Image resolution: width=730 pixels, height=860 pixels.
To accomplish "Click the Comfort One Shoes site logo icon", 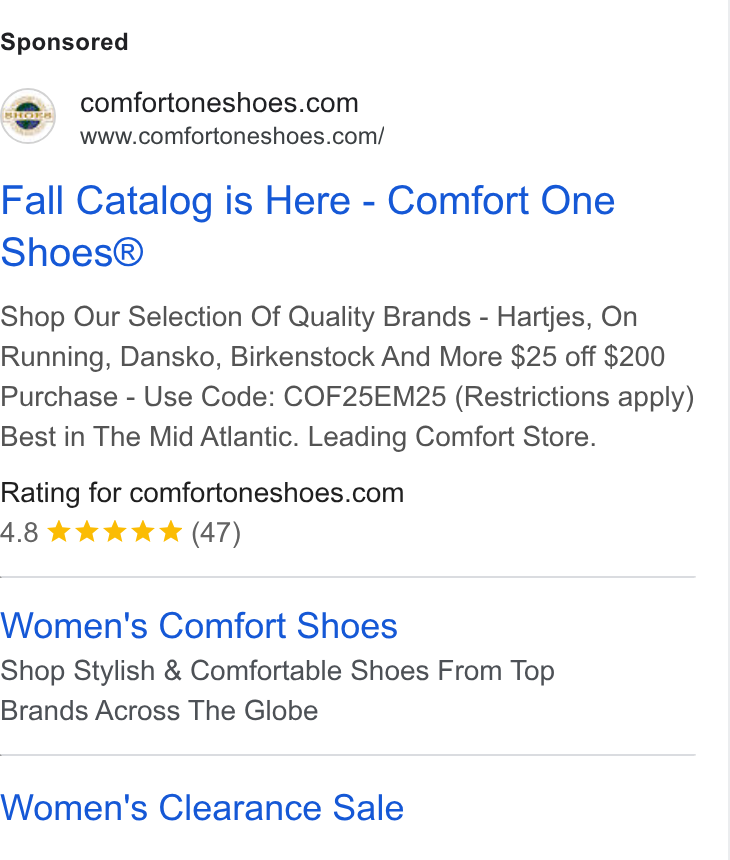I will coord(27,116).
